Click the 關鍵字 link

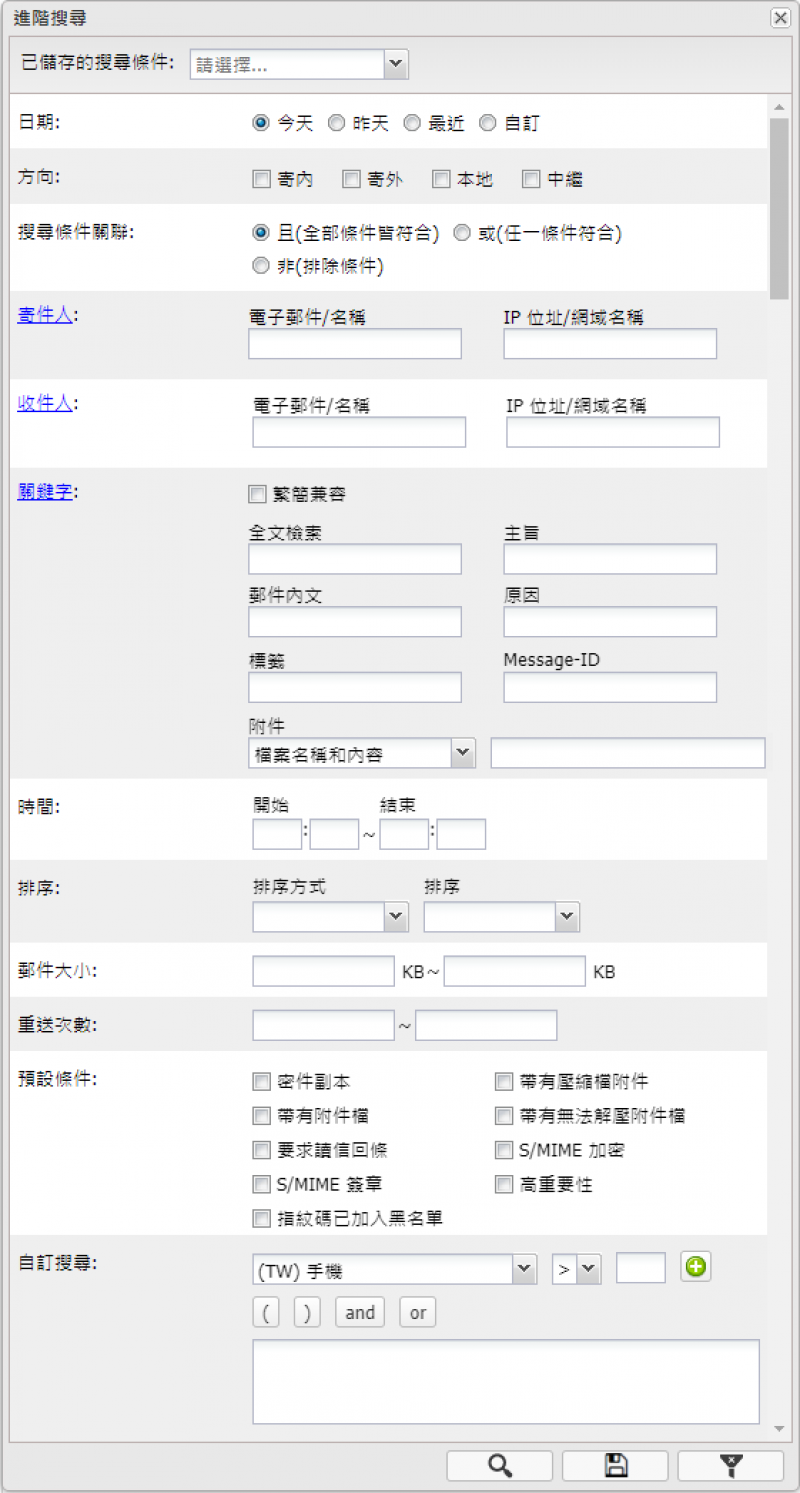pyautogui.click(x=45, y=492)
